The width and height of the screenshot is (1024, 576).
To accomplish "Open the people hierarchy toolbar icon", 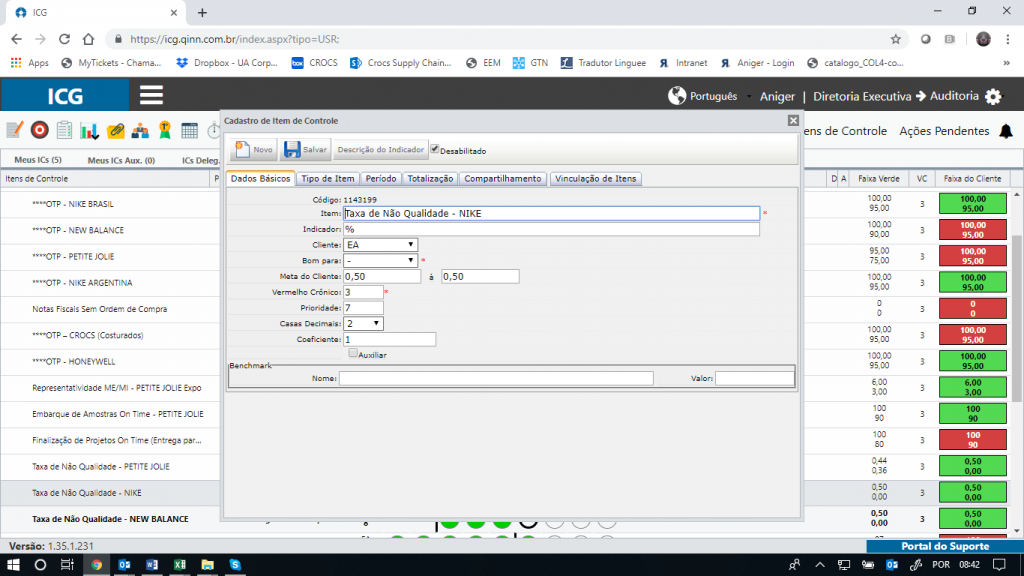I will [x=140, y=130].
